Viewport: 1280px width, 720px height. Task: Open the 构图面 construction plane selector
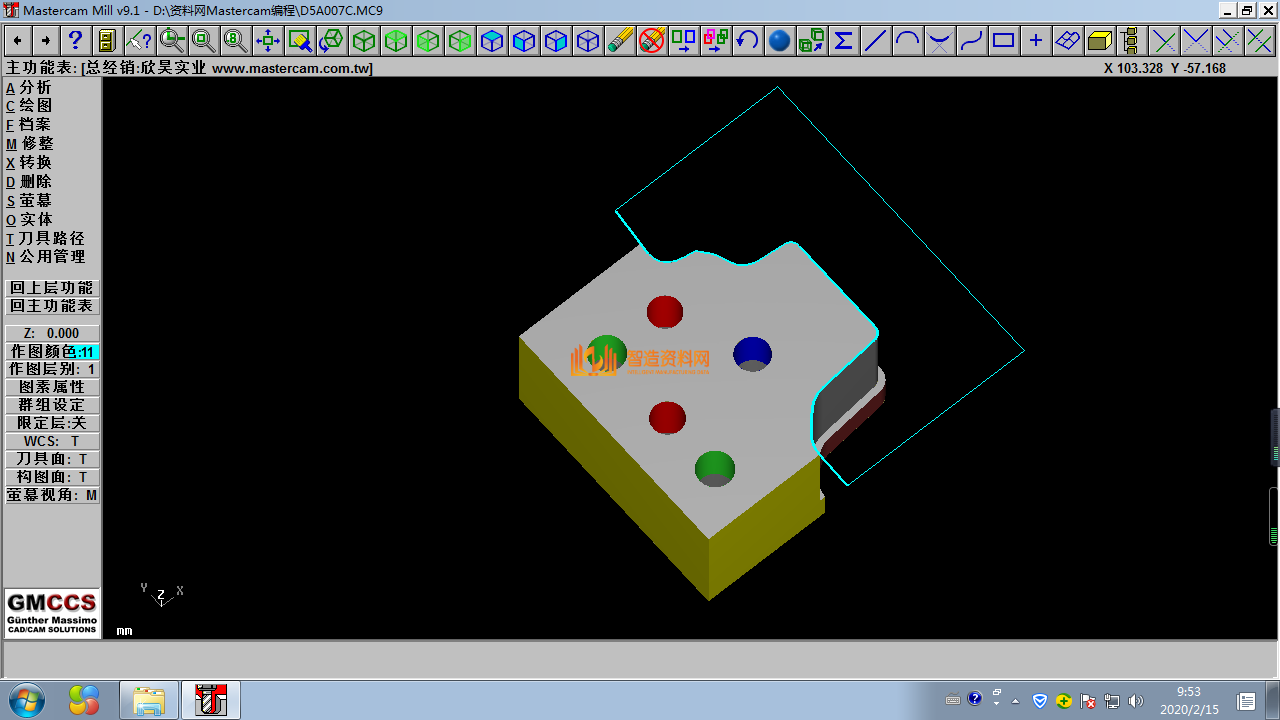point(52,477)
